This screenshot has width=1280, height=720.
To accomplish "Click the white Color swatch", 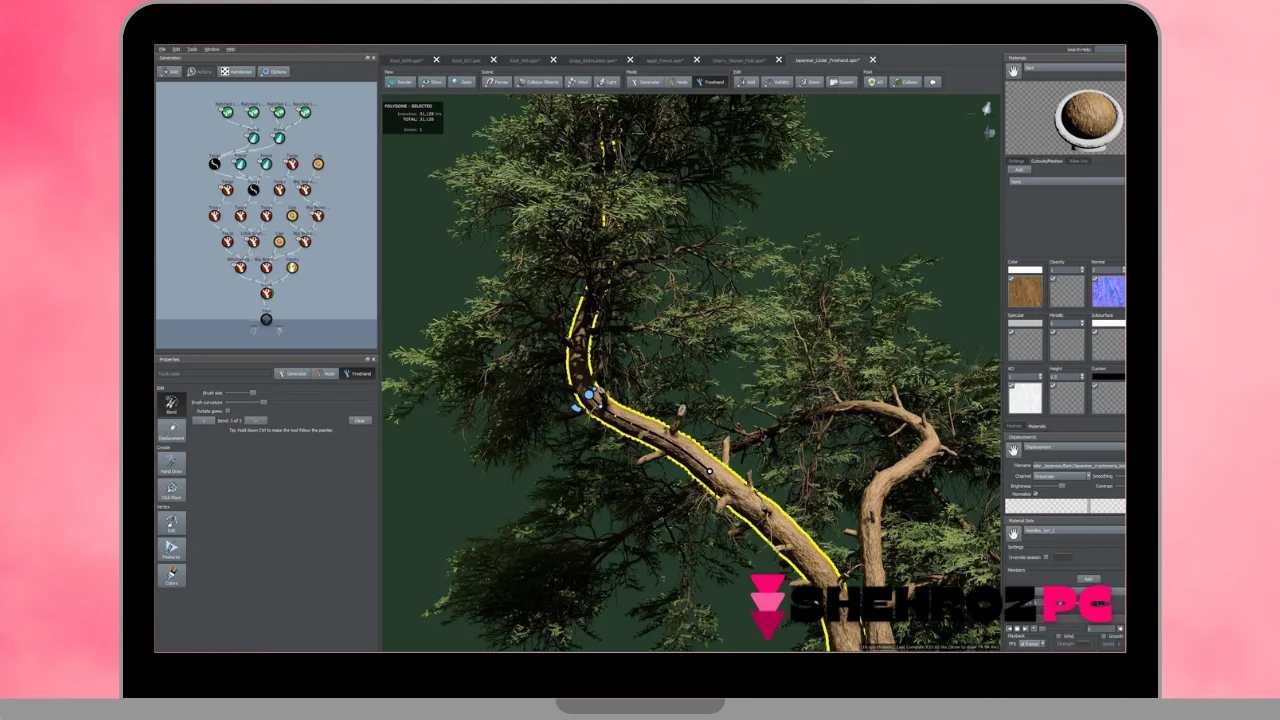I will (1025, 270).
